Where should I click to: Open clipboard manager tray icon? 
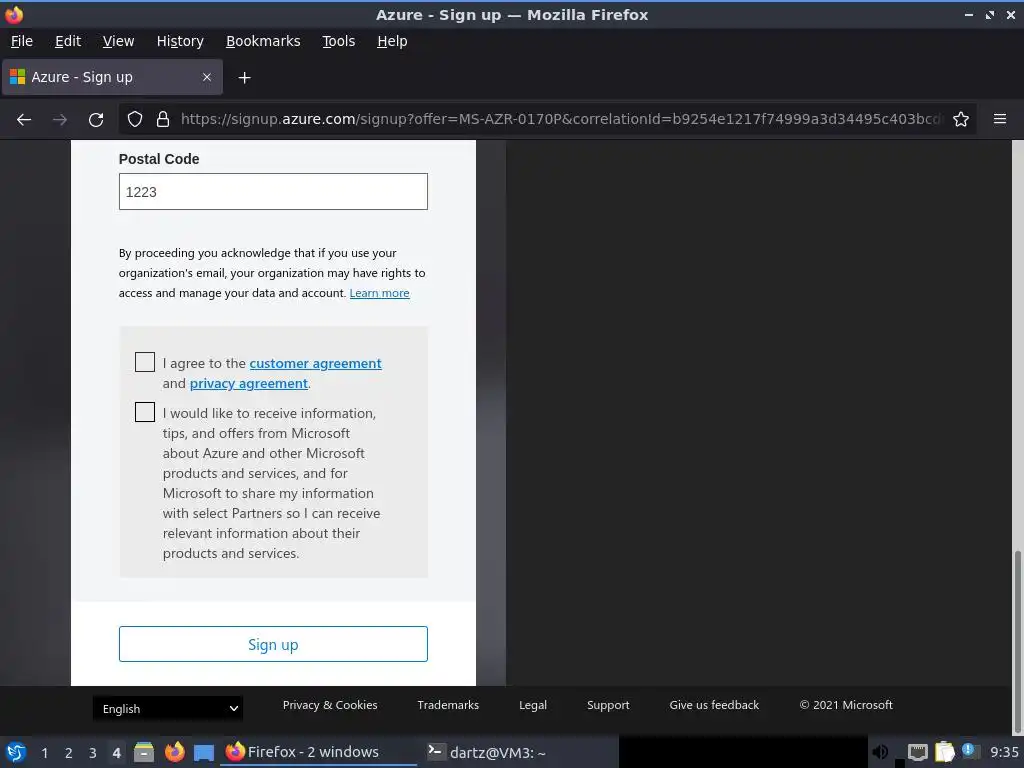click(x=944, y=752)
